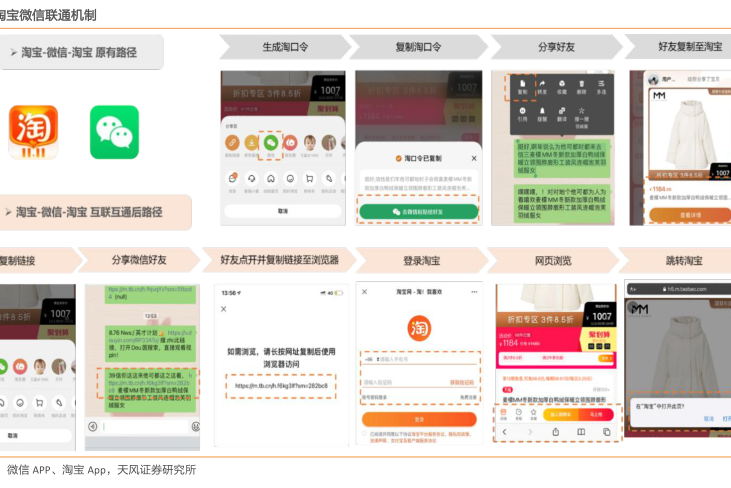Image resolution: width=731 pixels, height=488 pixels.
Task: Check the agreement checkbox below login button
Action: coord(366,434)
